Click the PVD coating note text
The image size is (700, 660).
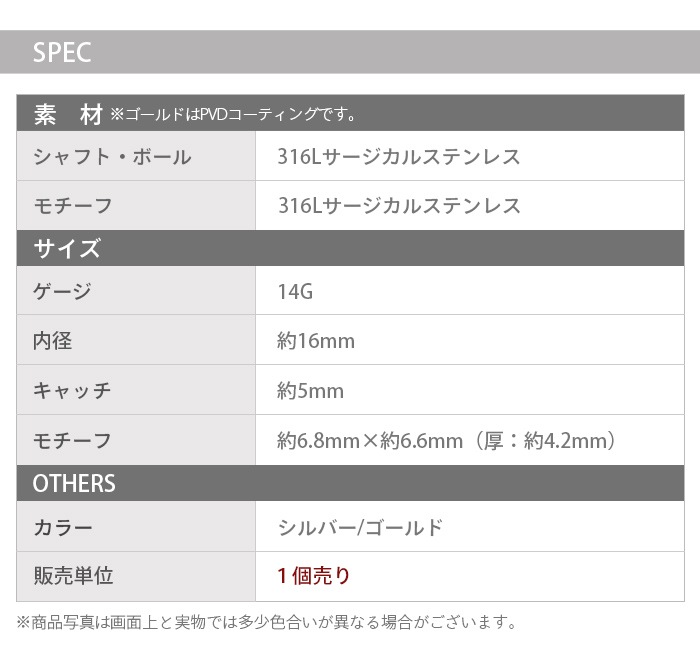point(233,116)
